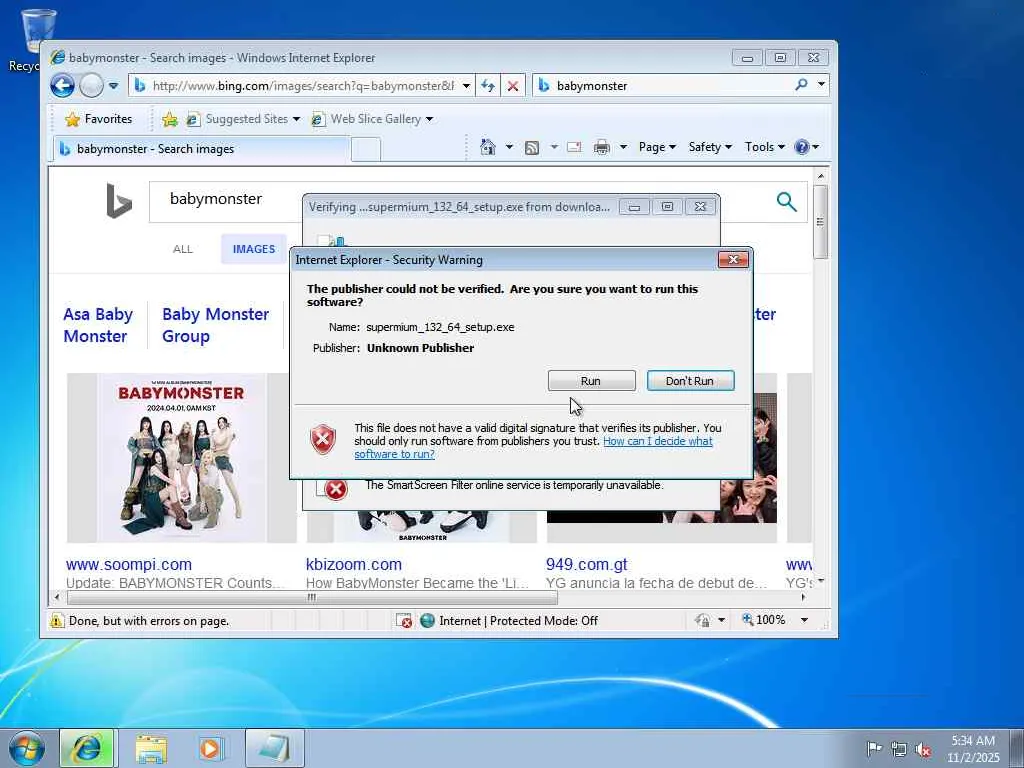Click the RSS Feeds icon
This screenshot has height=768, width=1024.
pyautogui.click(x=532, y=148)
